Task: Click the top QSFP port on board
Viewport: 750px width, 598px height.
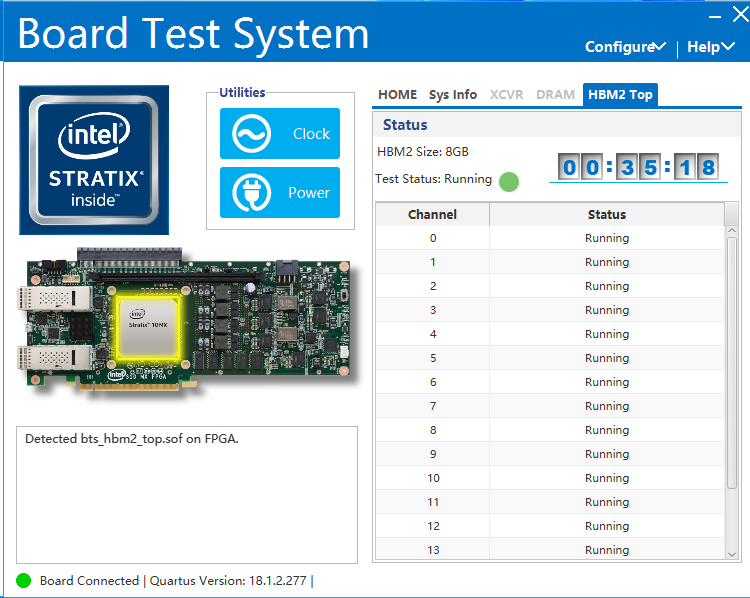Action: point(55,299)
